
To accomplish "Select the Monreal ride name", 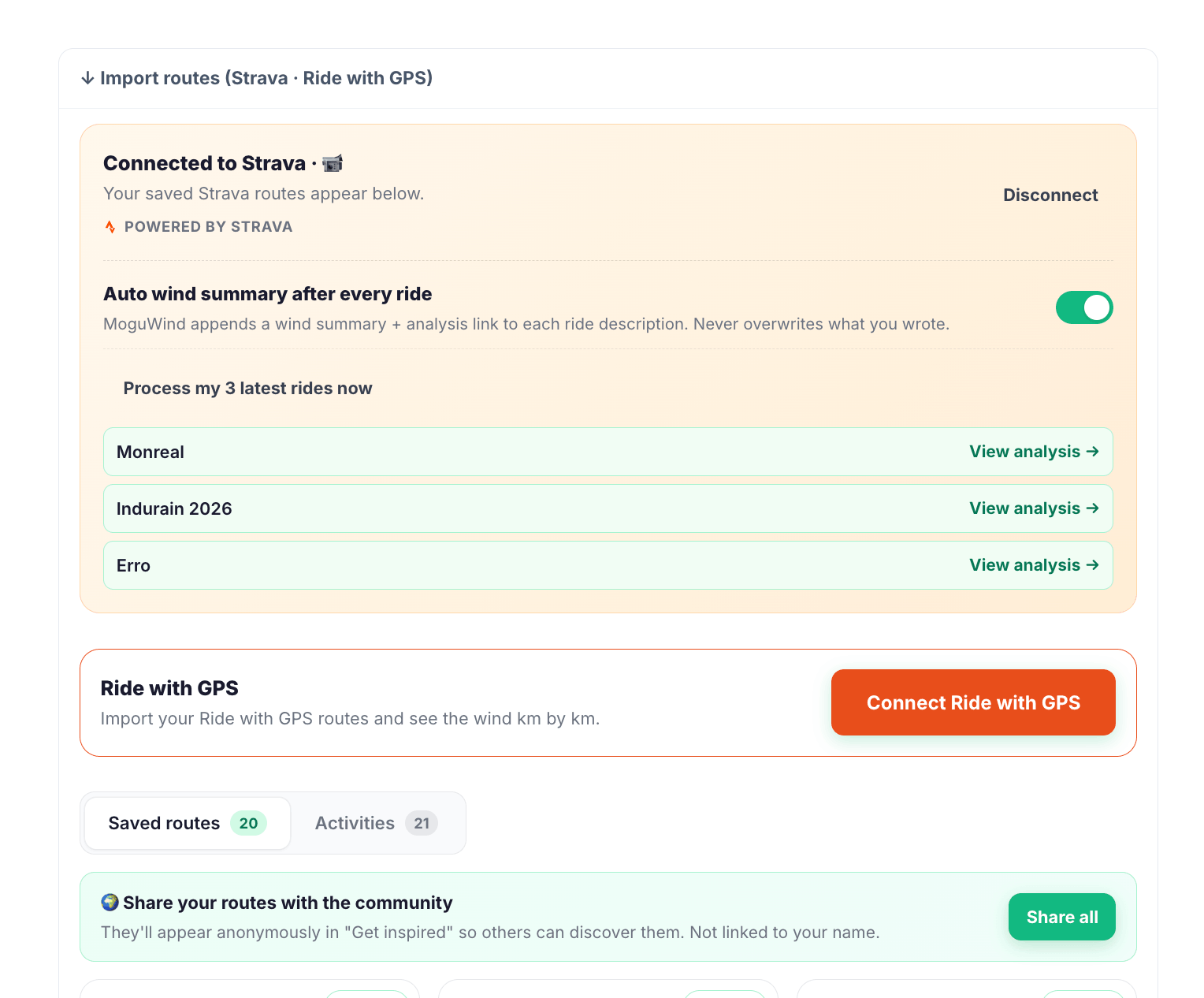I will tap(150, 452).
